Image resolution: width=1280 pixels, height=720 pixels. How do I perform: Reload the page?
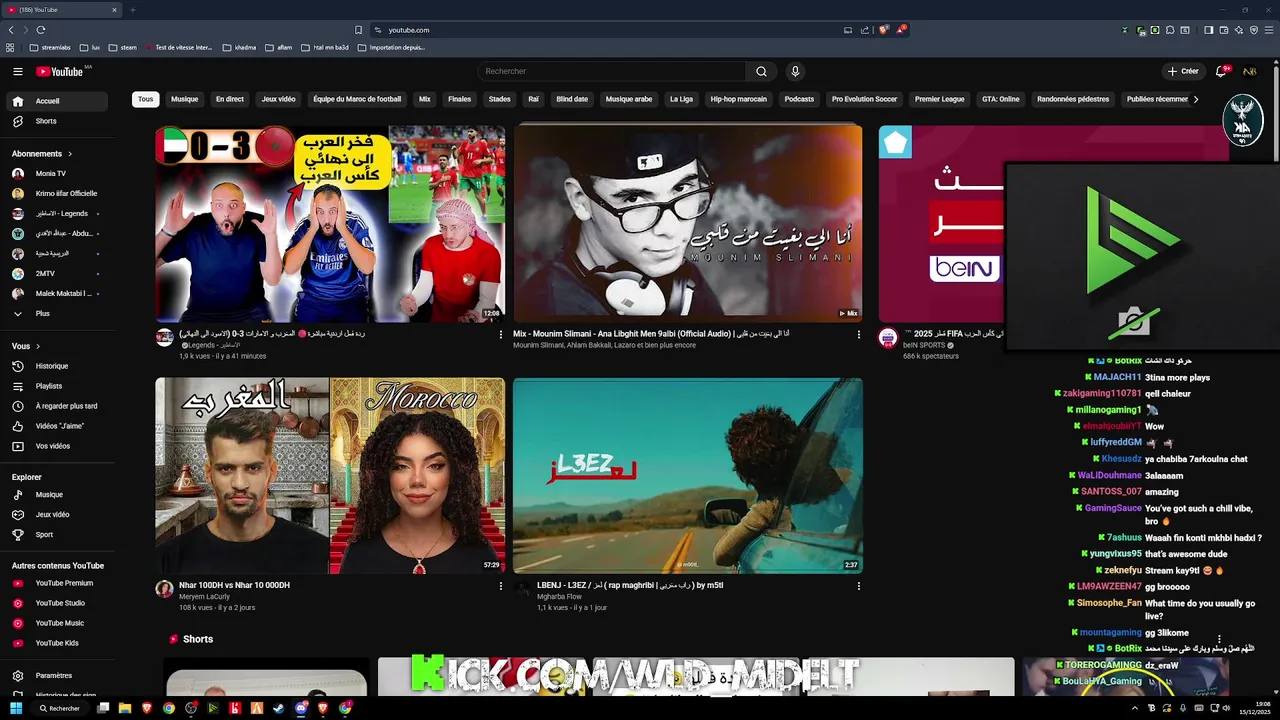(41, 30)
